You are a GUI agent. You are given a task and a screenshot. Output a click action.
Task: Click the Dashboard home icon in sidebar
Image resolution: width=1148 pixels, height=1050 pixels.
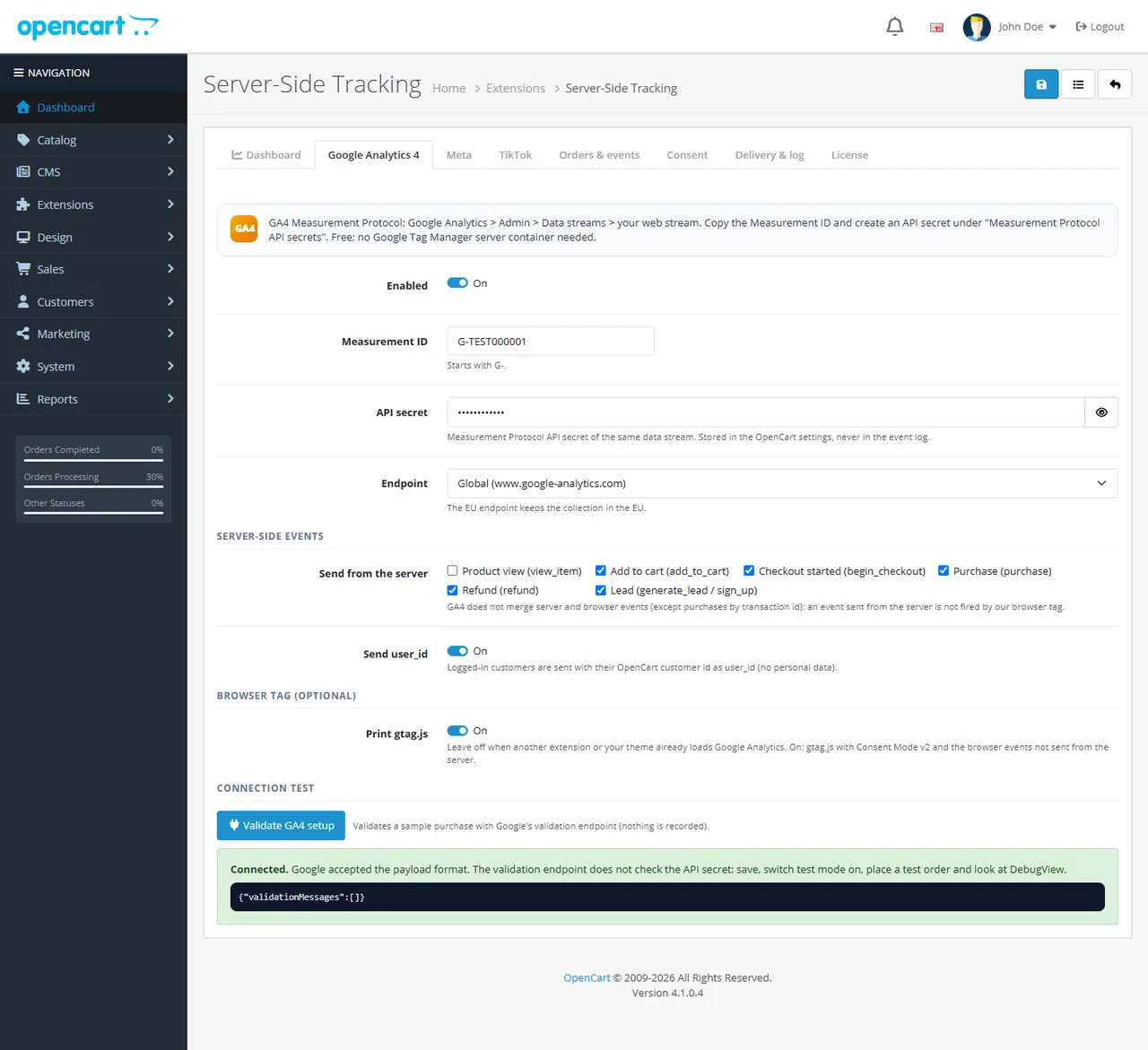[23, 108]
